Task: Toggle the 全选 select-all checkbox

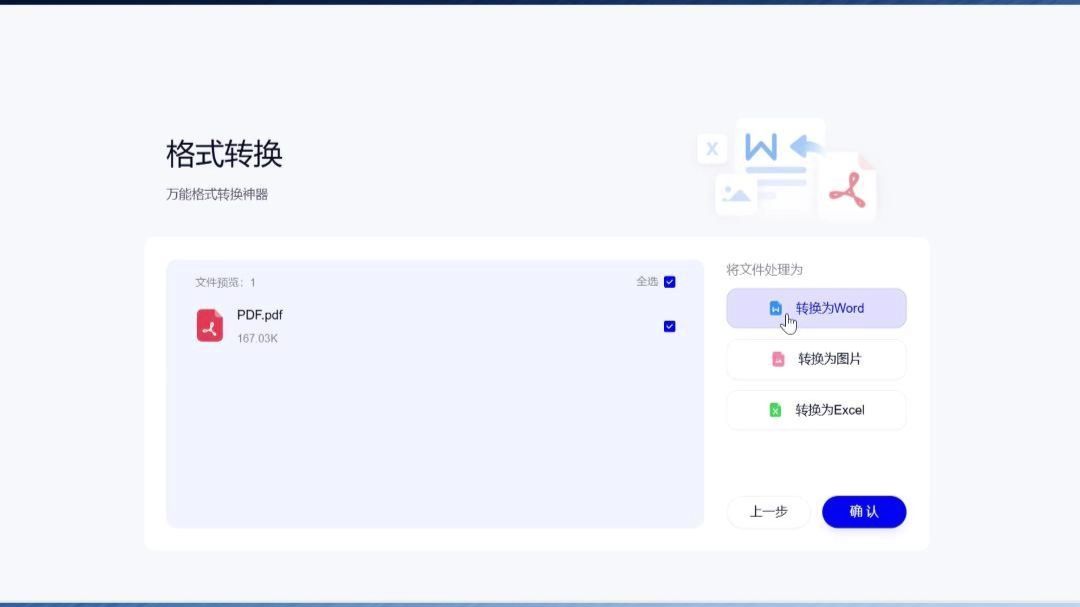Action: click(669, 282)
